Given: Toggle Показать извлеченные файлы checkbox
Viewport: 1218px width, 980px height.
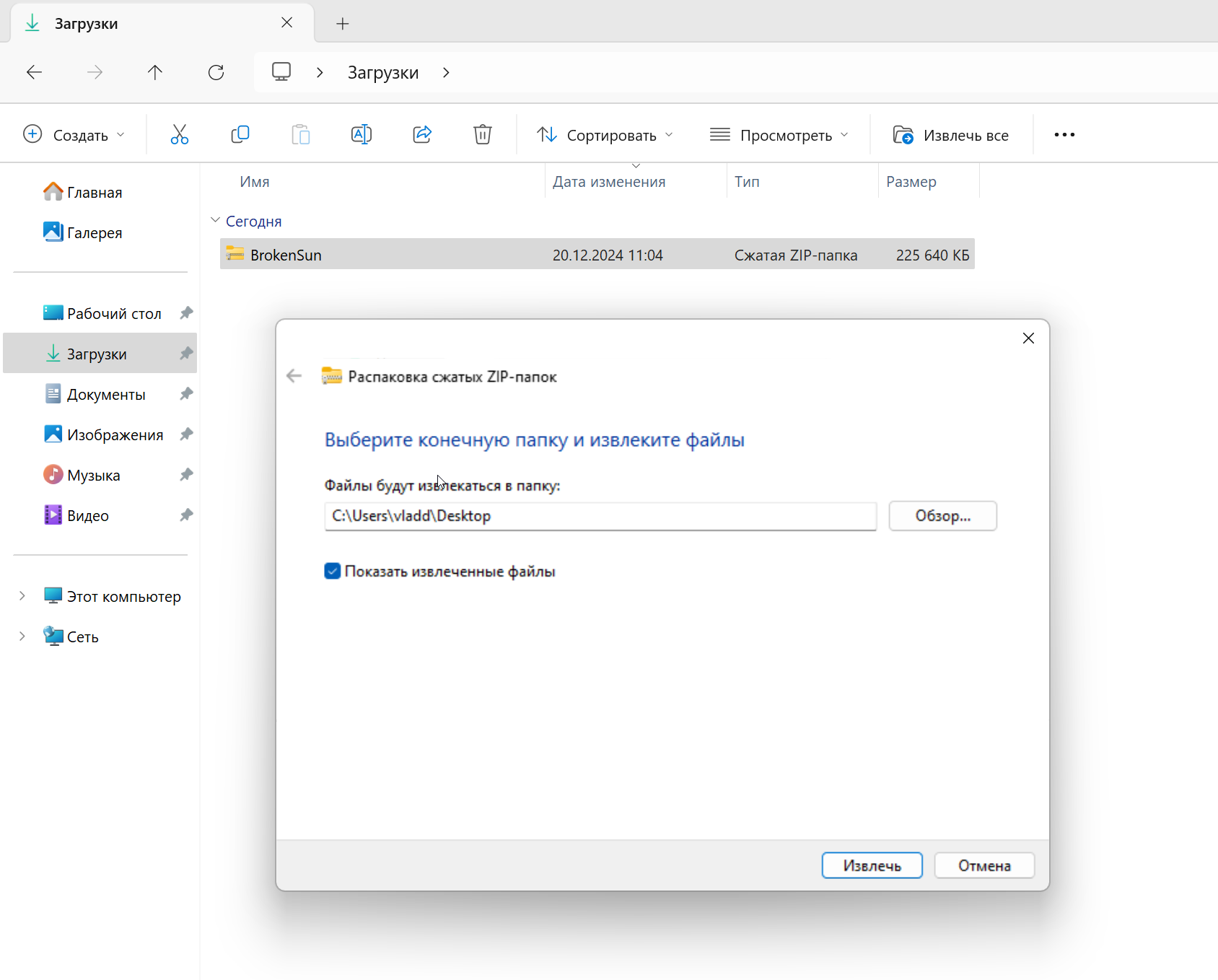Looking at the screenshot, I should [x=333, y=572].
